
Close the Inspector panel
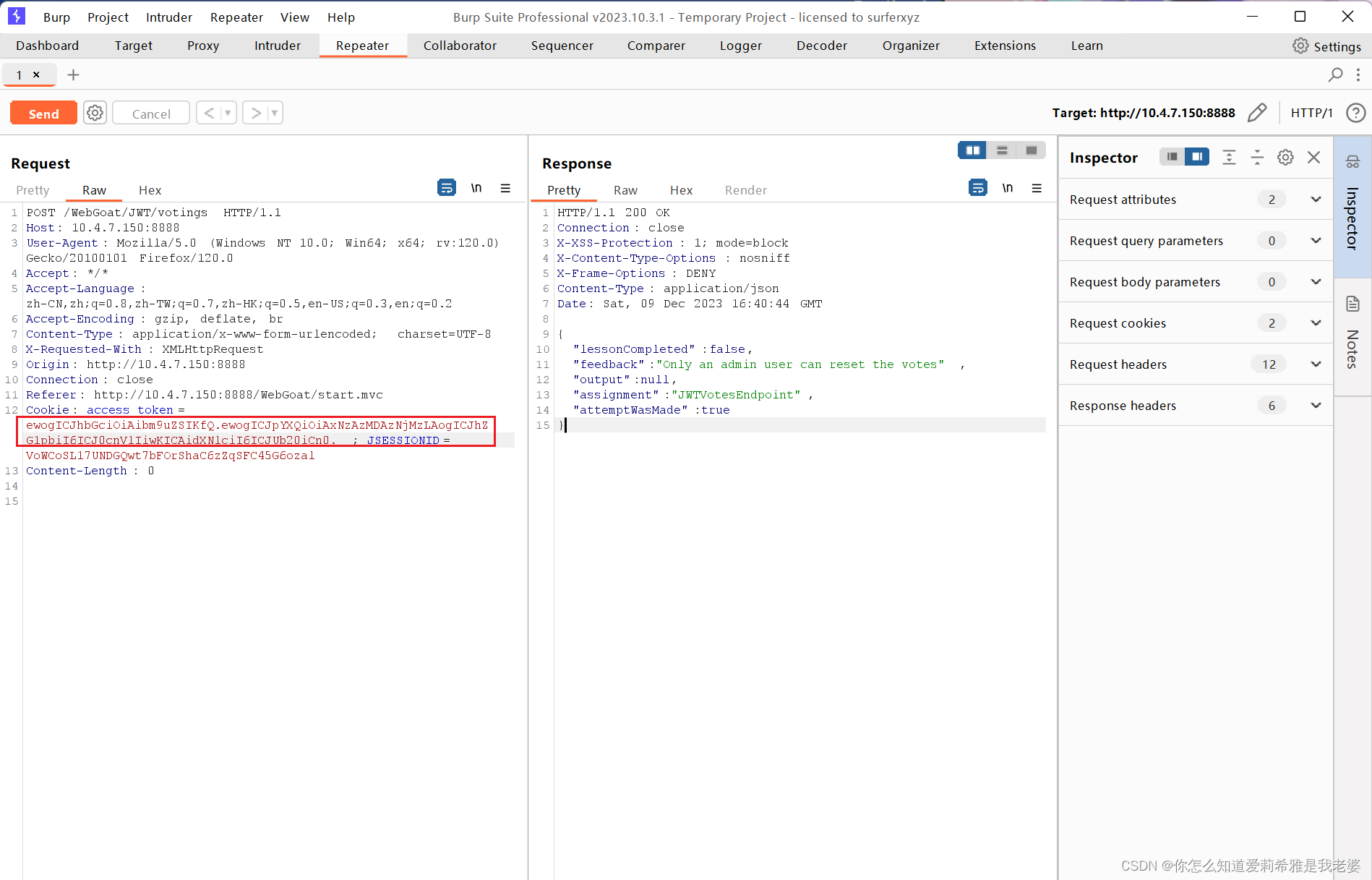coord(1314,157)
